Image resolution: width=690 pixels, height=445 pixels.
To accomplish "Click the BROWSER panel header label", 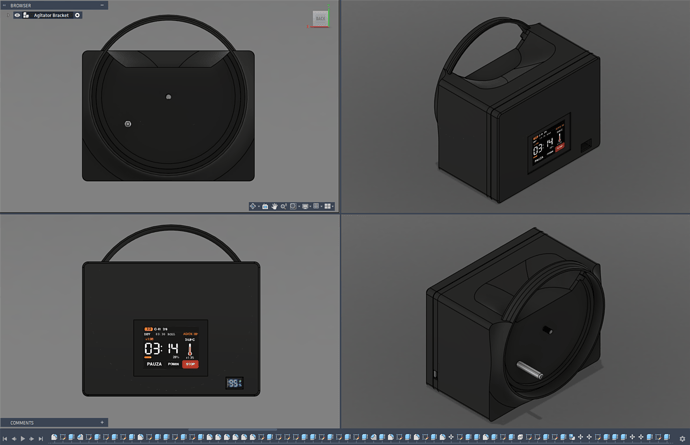I will pos(21,5).
